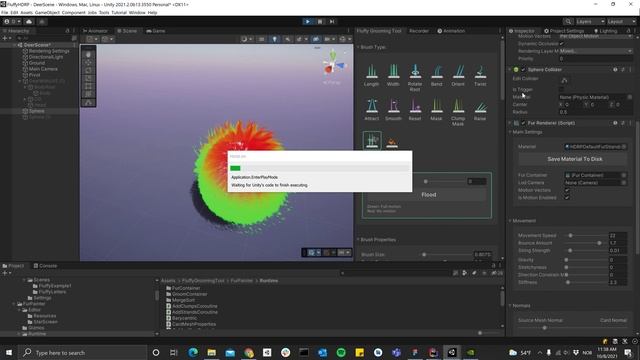Select Main Camera in the Hierarchy

pos(43,69)
